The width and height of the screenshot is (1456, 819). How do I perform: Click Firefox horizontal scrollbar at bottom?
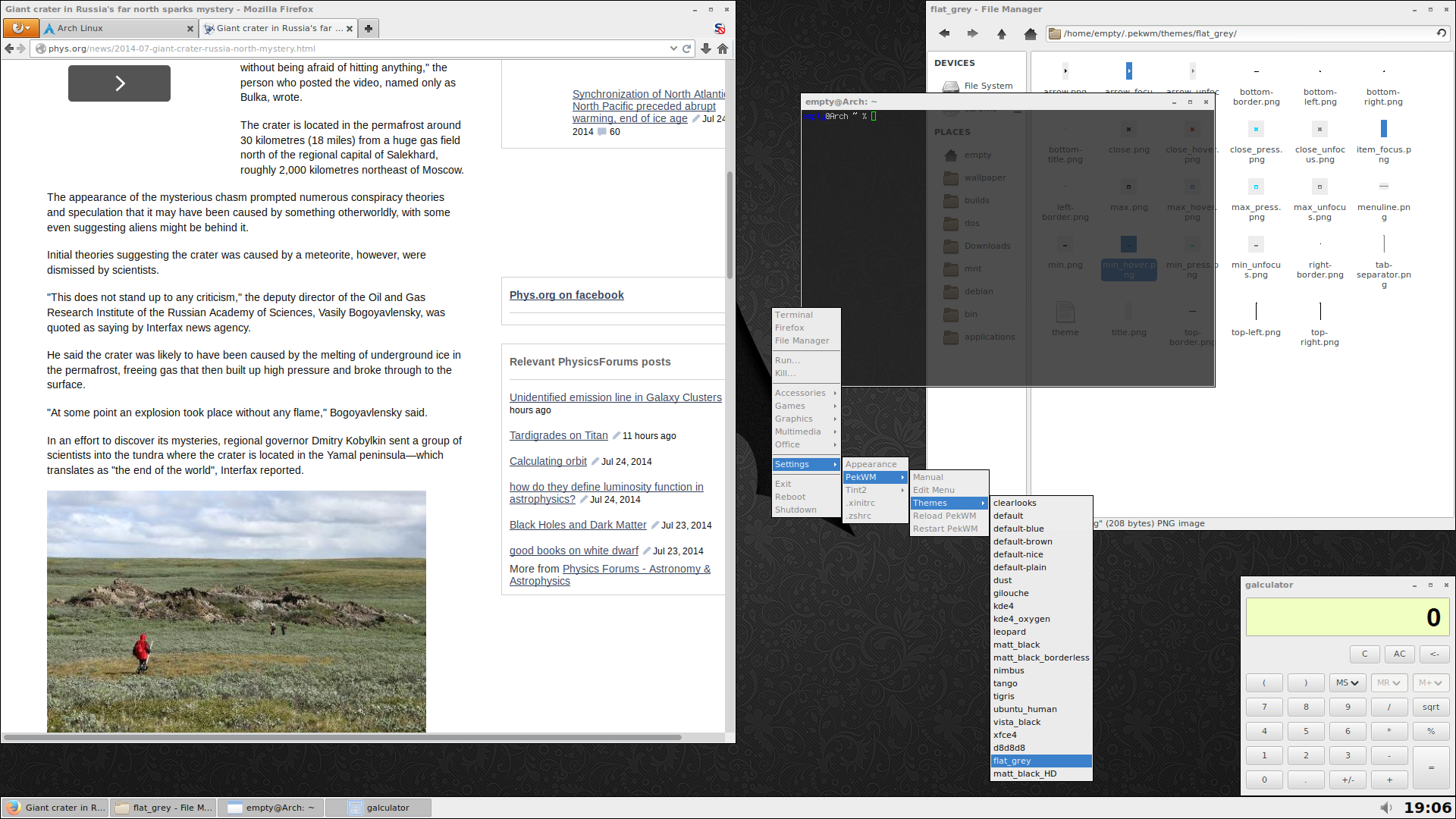342,737
